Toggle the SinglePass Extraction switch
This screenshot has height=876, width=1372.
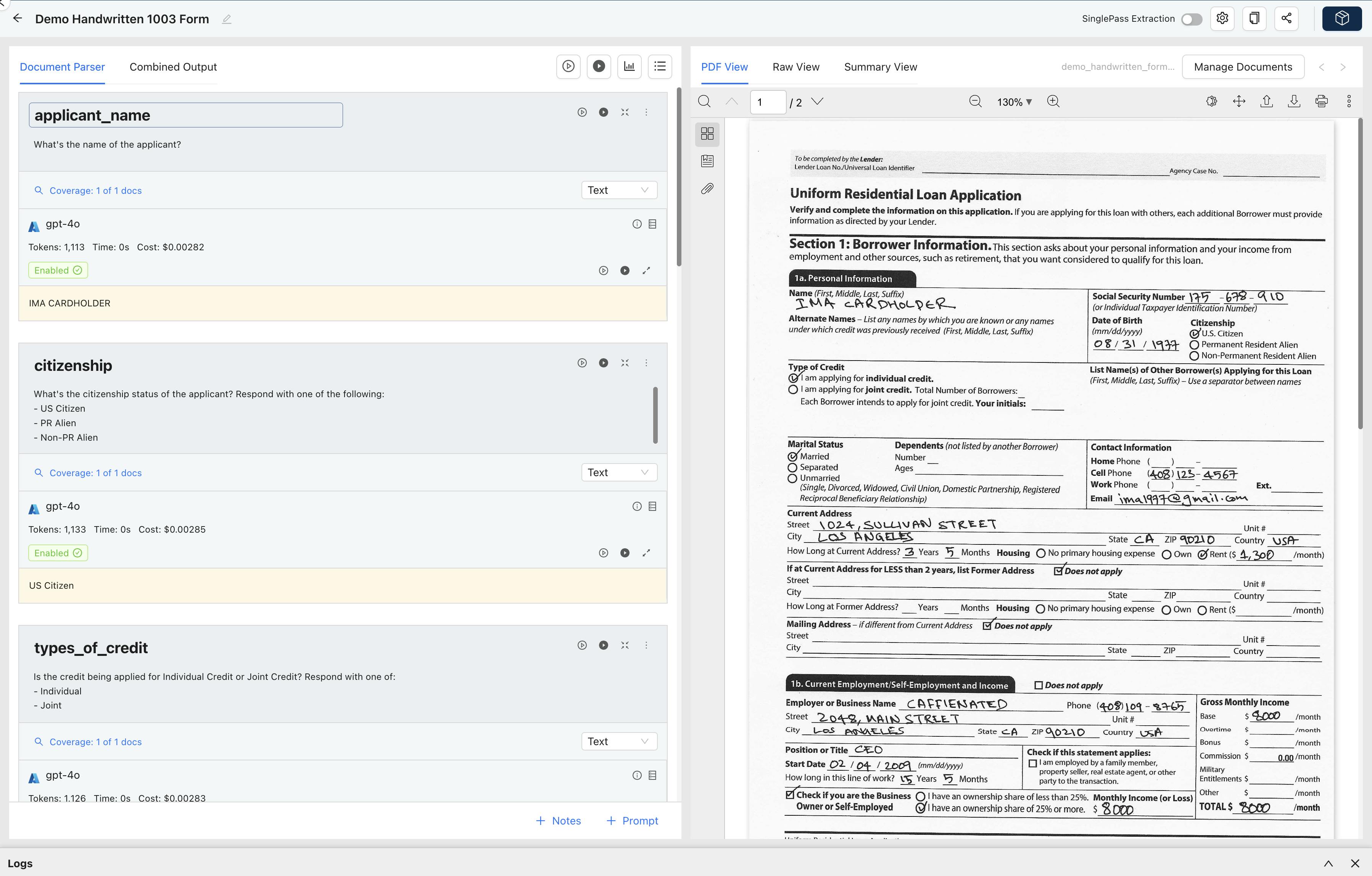tap(1192, 19)
